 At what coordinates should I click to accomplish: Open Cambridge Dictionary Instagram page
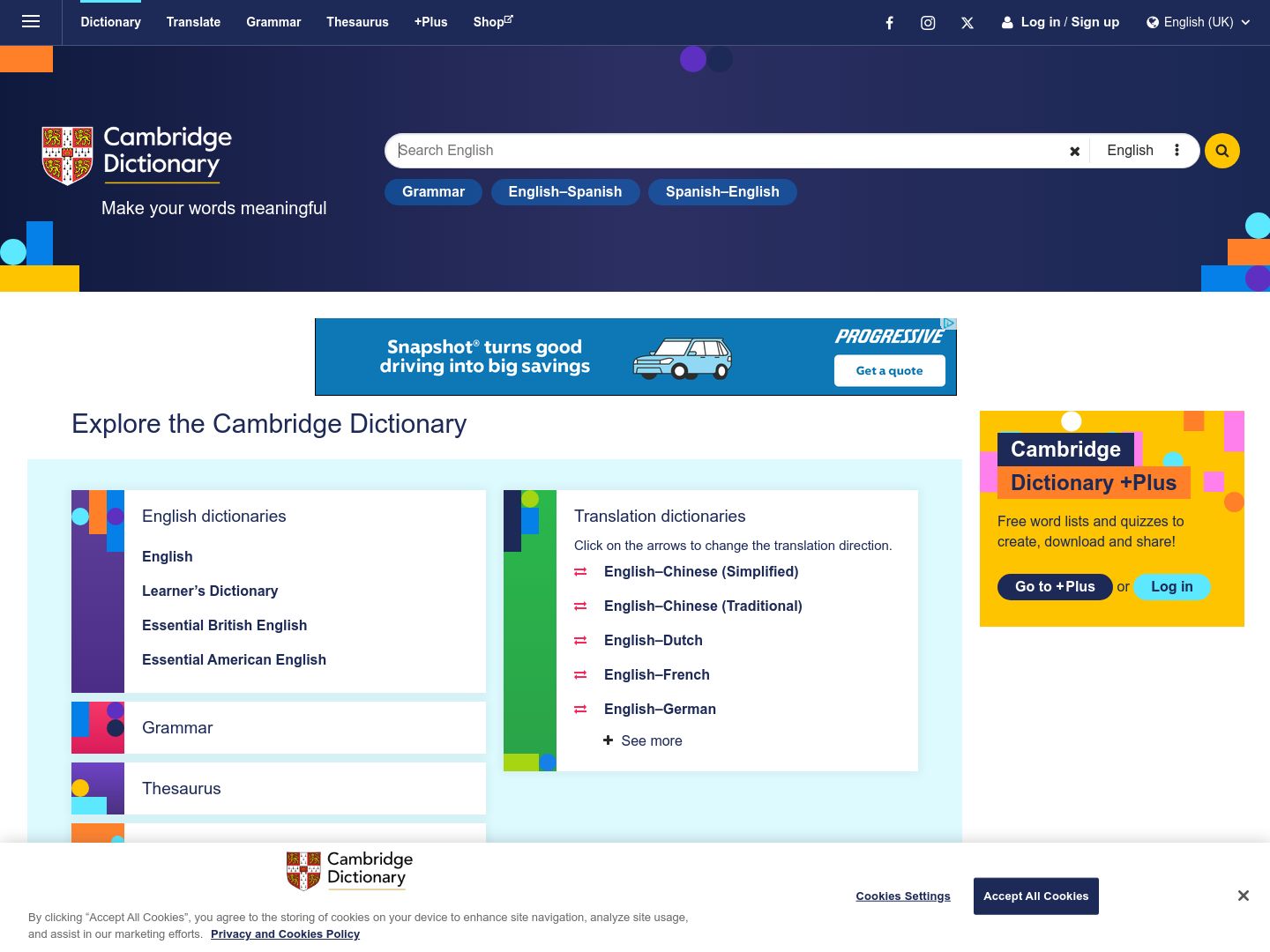(928, 23)
